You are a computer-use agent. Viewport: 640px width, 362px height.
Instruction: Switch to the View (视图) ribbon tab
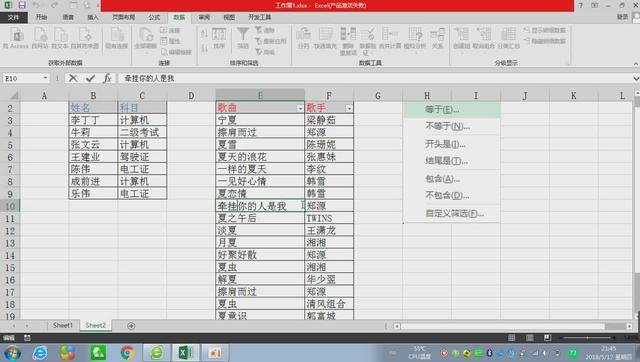(229, 17)
